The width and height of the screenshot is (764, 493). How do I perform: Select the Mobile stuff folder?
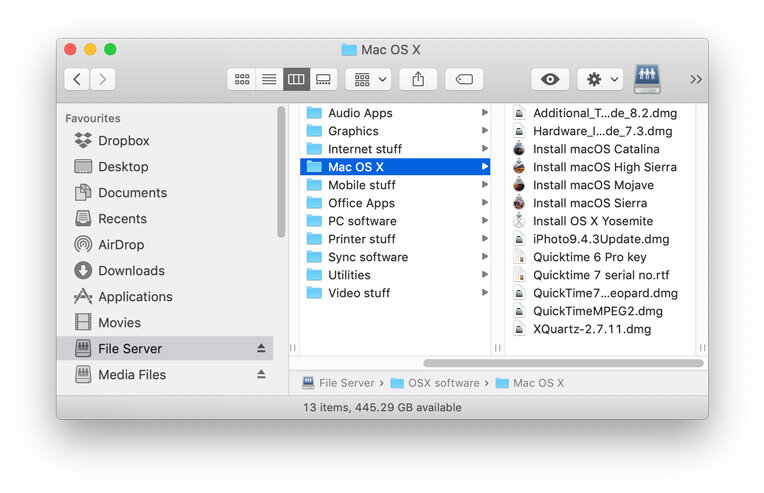(x=395, y=185)
